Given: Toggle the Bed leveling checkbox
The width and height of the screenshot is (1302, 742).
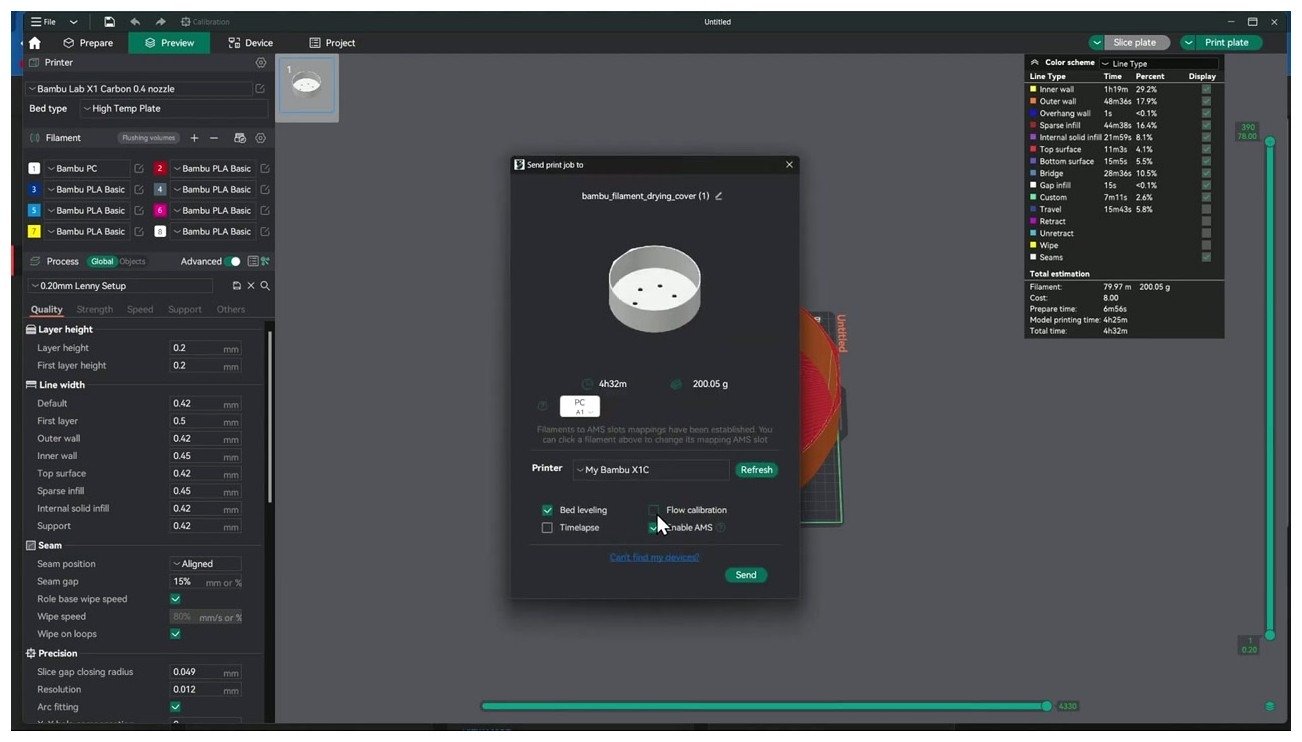Looking at the screenshot, I should 547,510.
